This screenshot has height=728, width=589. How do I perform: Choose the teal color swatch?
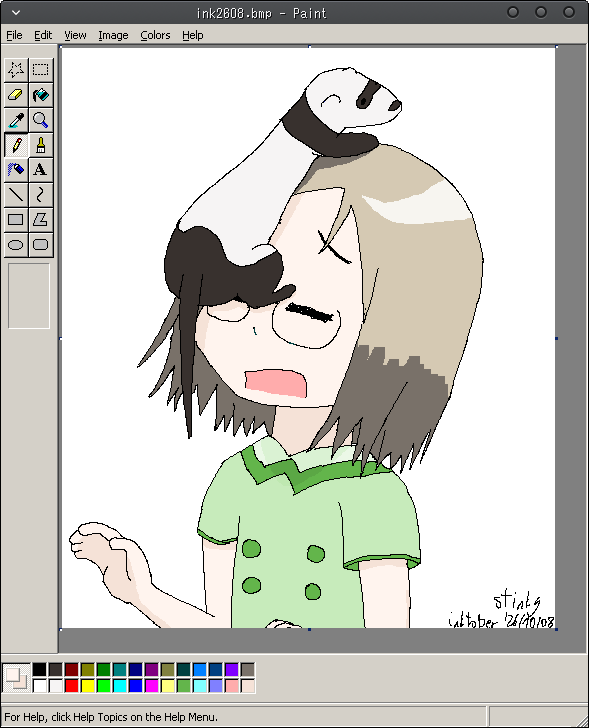(120, 670)
